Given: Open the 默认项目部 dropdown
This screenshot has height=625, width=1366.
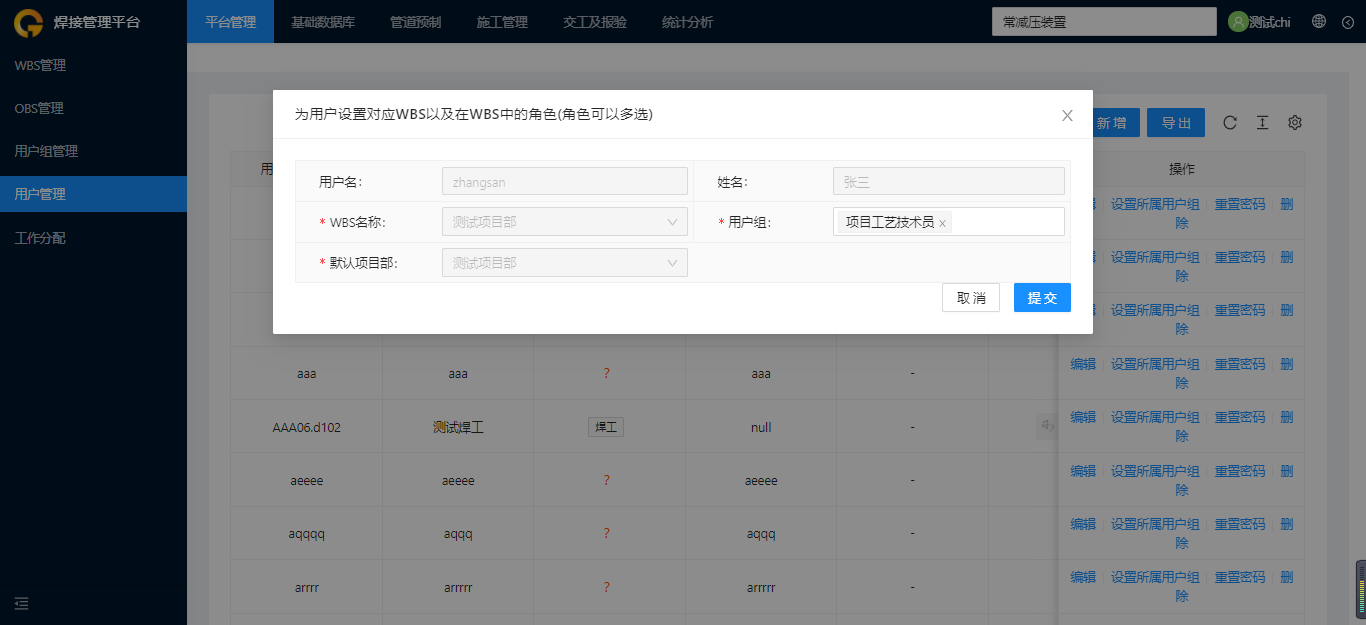Looking at the screenshot, I should click(x=565, y=263).
